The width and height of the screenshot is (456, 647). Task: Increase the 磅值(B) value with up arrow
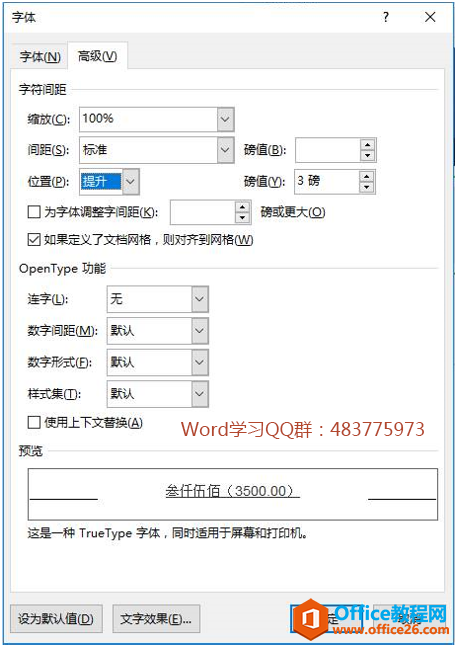367,144
